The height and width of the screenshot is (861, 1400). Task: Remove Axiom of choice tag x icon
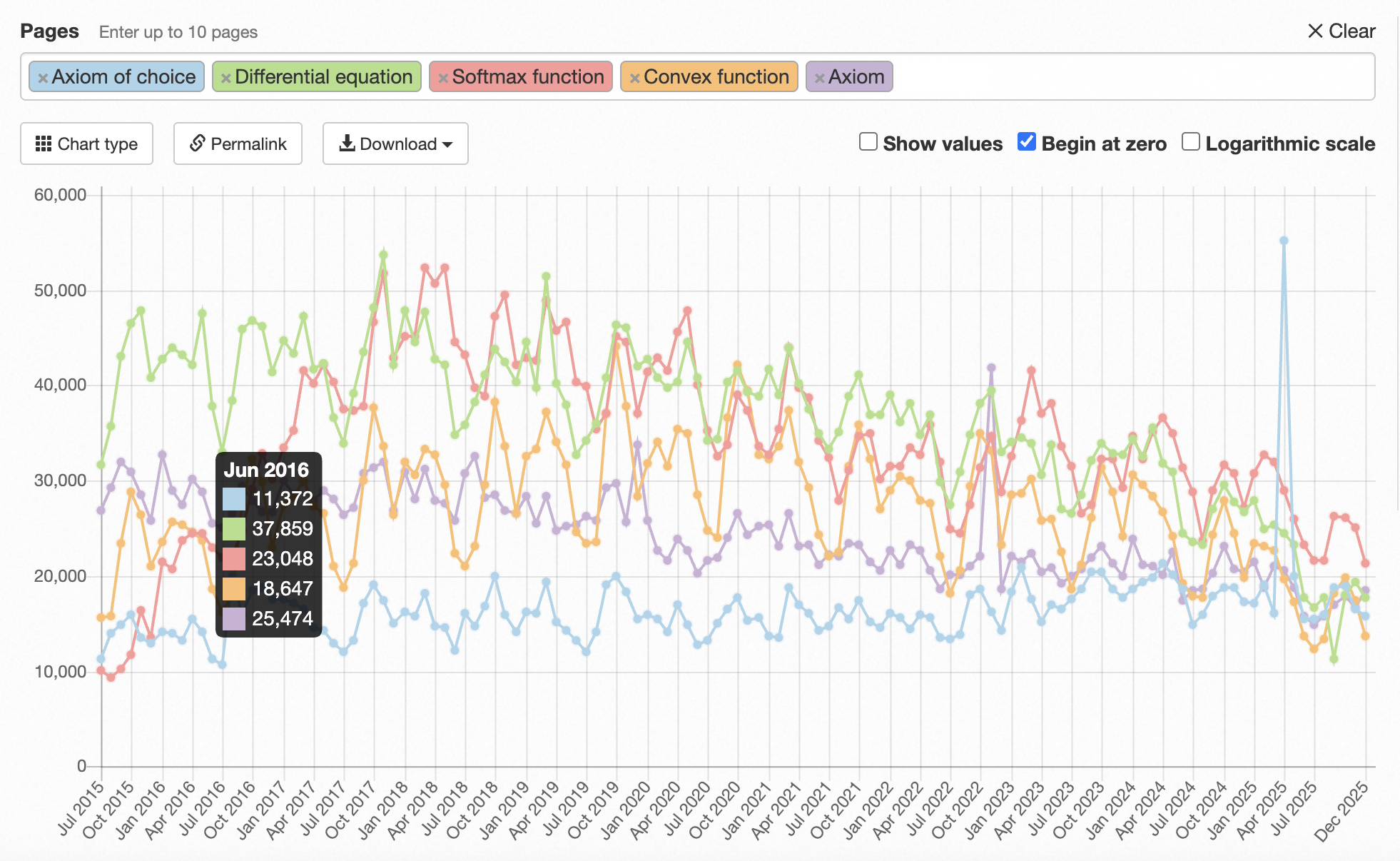[x=43, y=78]
